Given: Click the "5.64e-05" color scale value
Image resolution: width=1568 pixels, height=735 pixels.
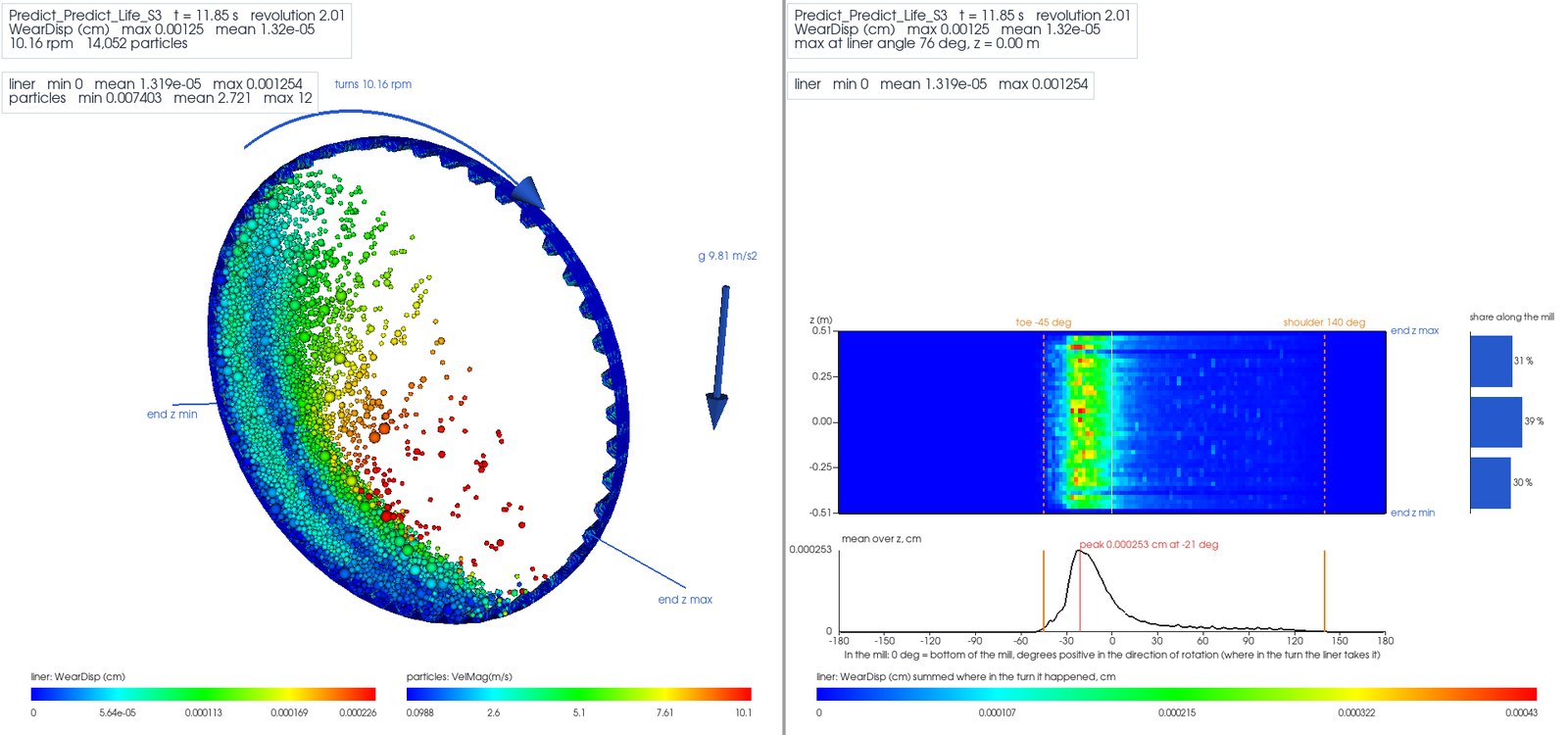Looking at the screenshot, I should click(x=118, y=712).
